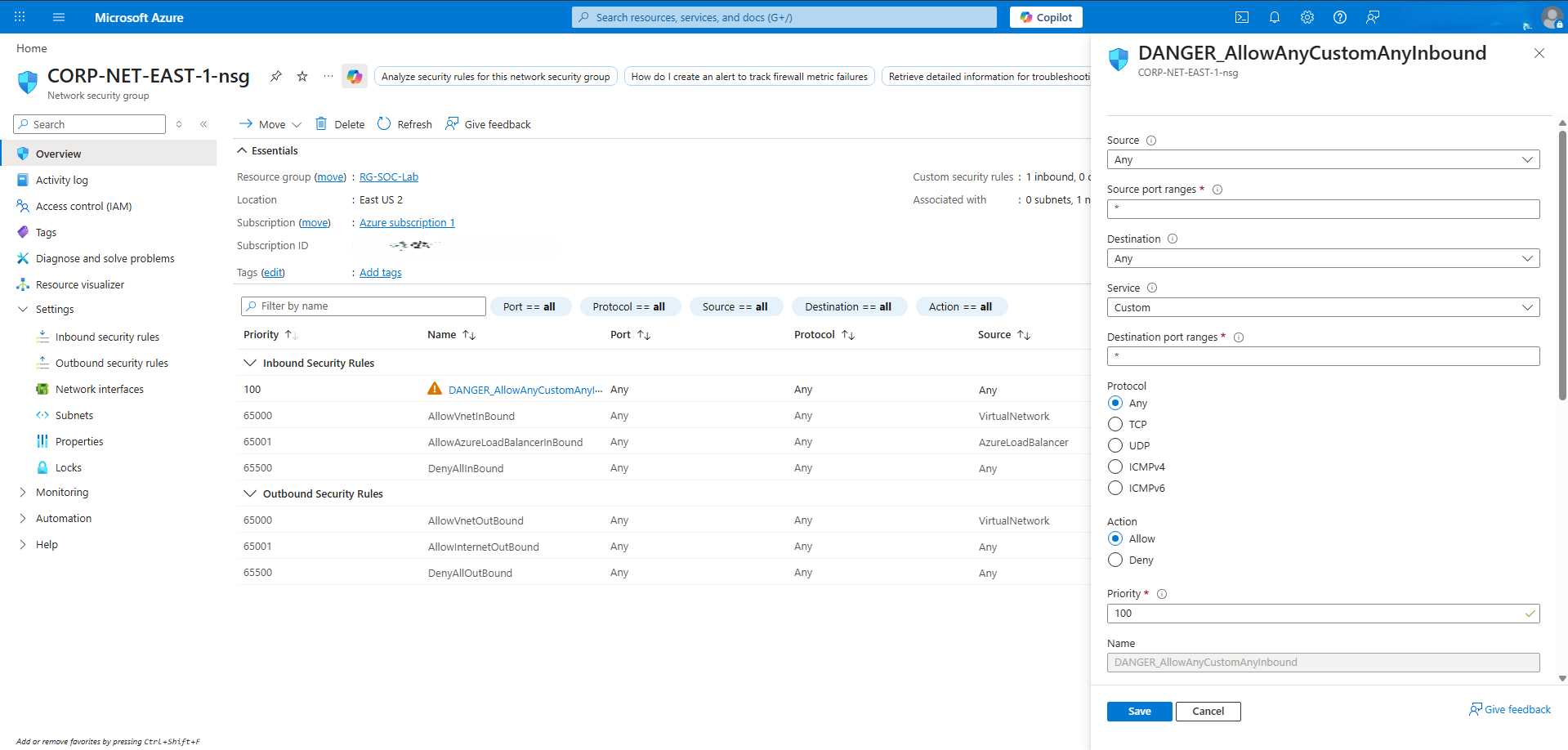Open the Service dropdown set to Custom
Viewport: 1568px width, 750px height.
click(x=1323, y=307)
